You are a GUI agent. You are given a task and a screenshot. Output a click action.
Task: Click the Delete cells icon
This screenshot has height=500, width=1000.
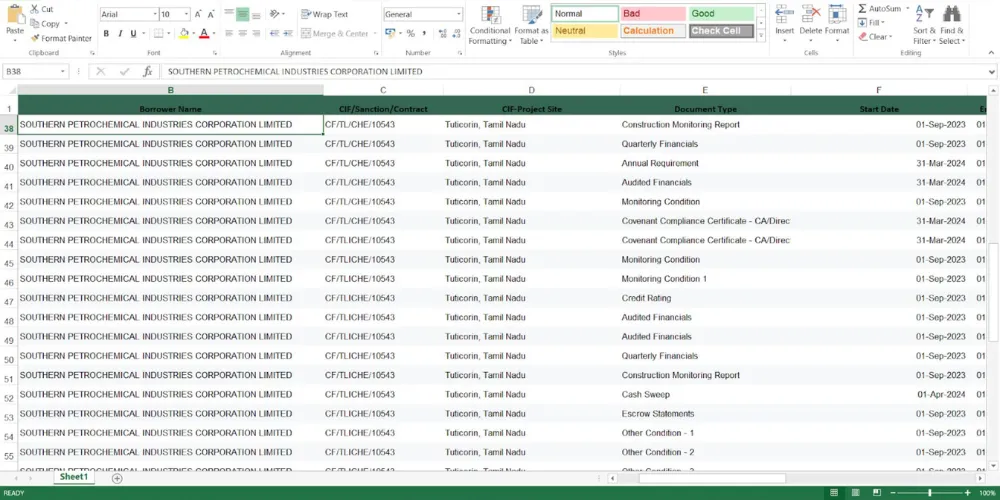click(x=811, y=14)
